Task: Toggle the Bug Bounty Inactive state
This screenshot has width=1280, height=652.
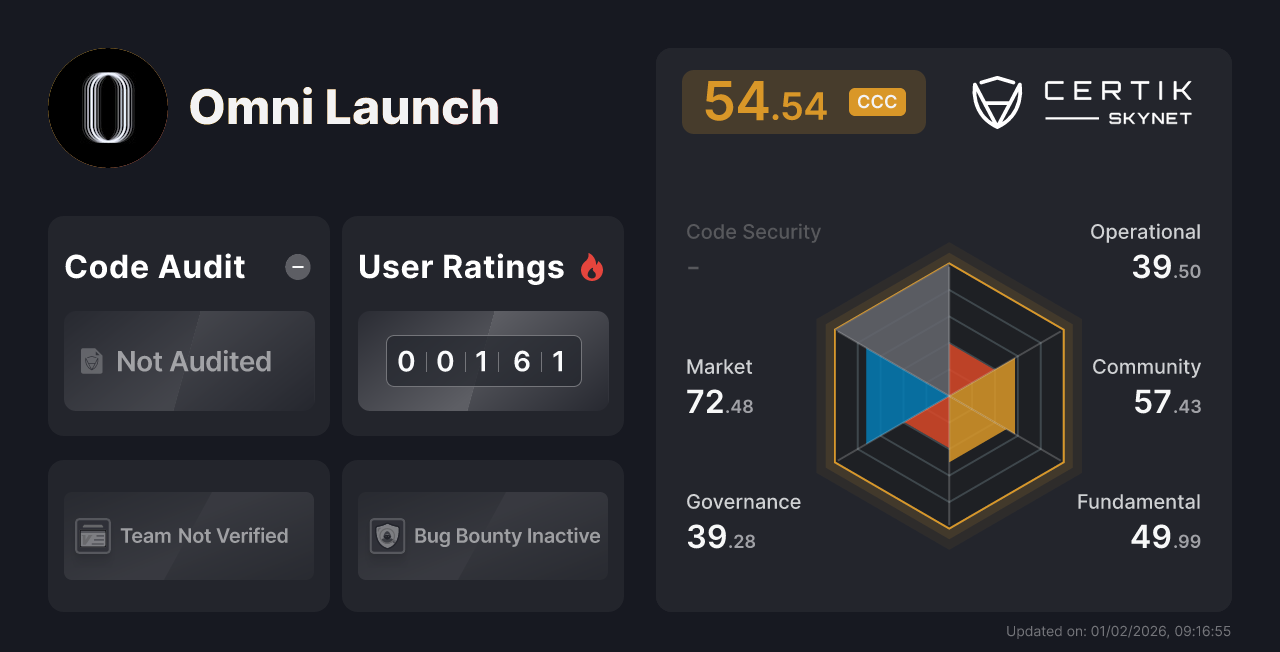Action: tap(482, 536)
